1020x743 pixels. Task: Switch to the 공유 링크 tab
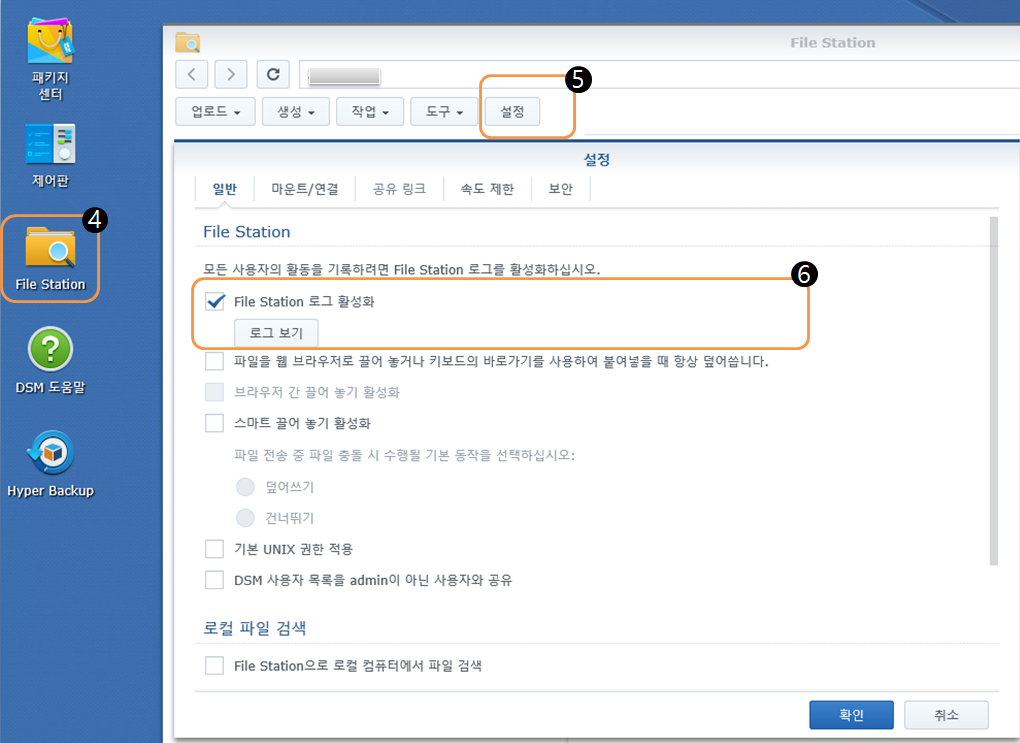tap(399, 189)
